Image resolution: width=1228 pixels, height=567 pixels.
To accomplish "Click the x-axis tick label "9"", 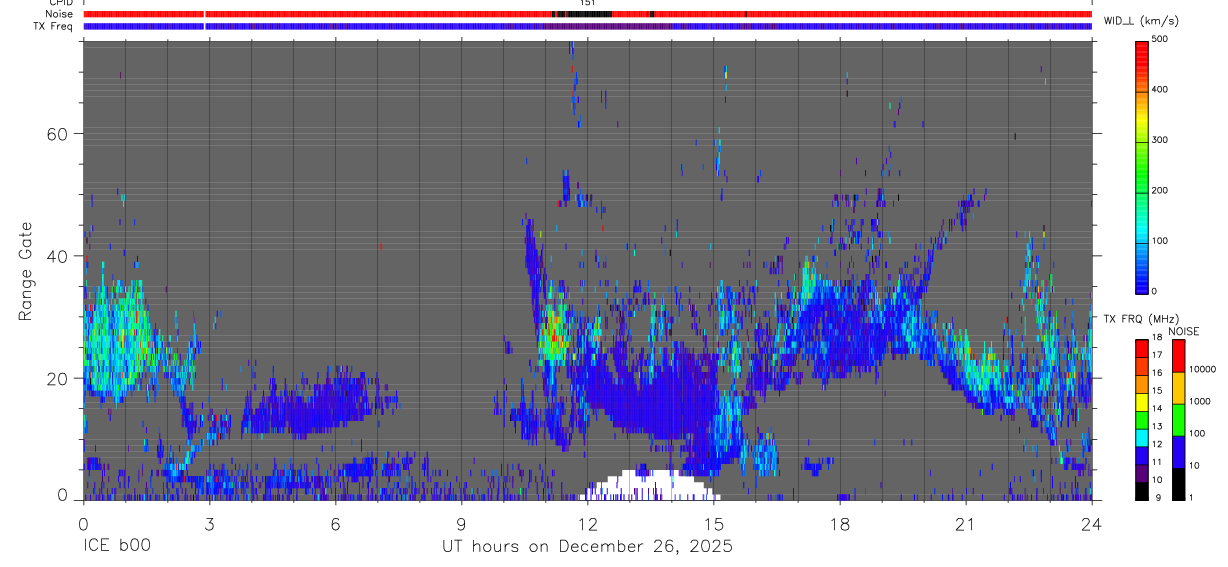I will (x=461, y=524).
